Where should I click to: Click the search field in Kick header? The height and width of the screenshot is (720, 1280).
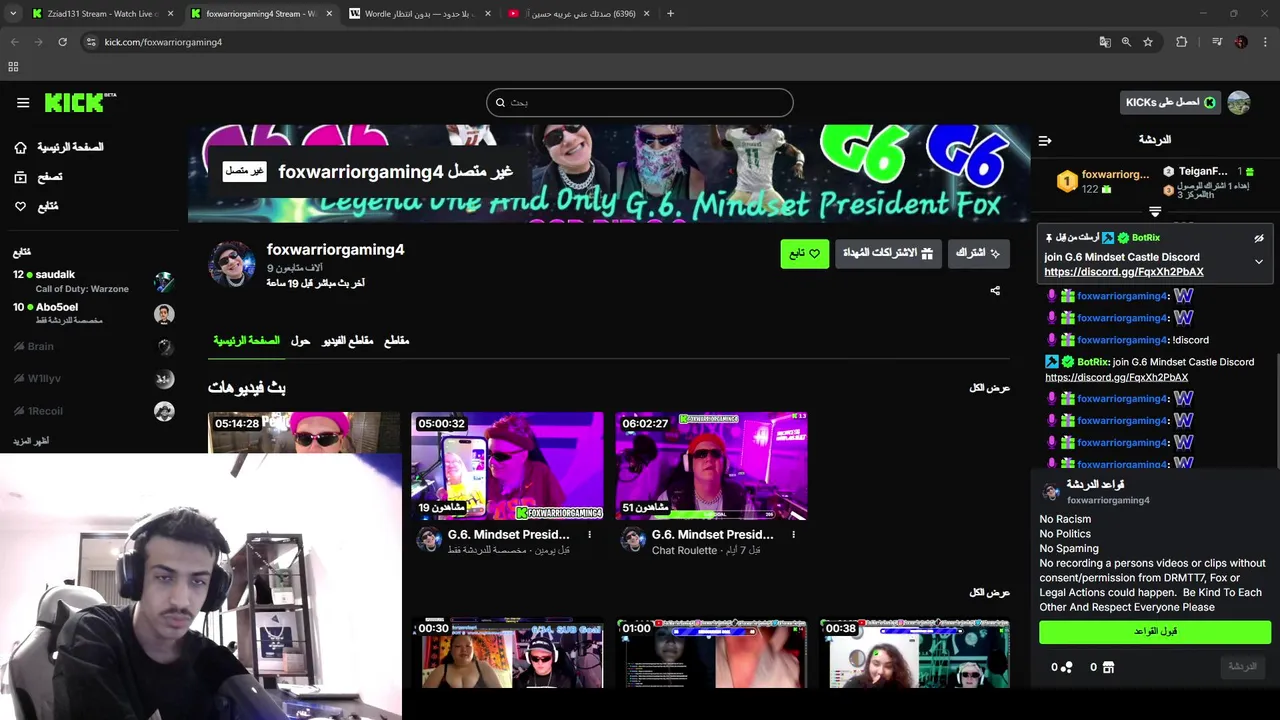pyautogui.click(x=640, y=102)
